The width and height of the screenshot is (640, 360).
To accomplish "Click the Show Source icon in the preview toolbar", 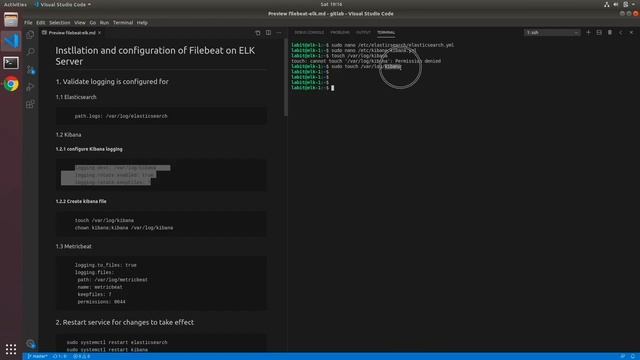I will click(x=258, y=33).
